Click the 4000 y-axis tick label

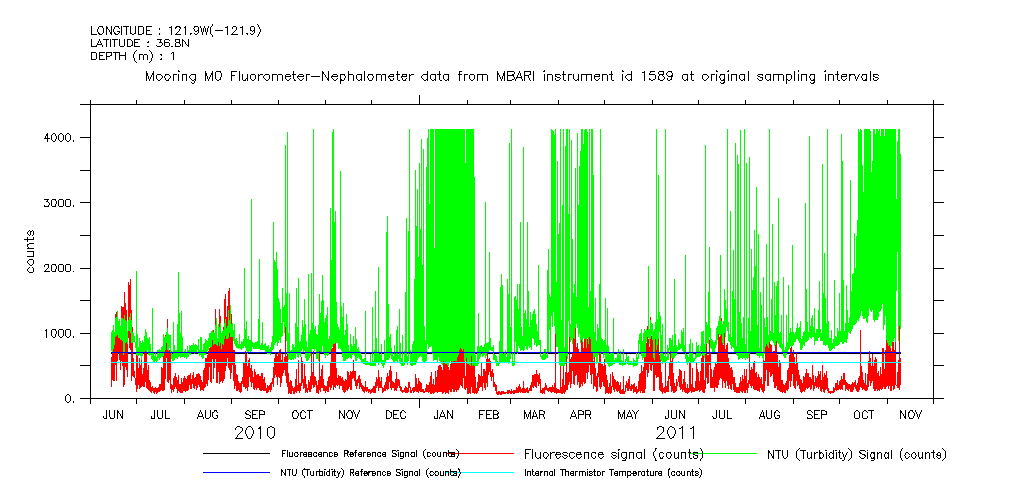tap(74, 137)
